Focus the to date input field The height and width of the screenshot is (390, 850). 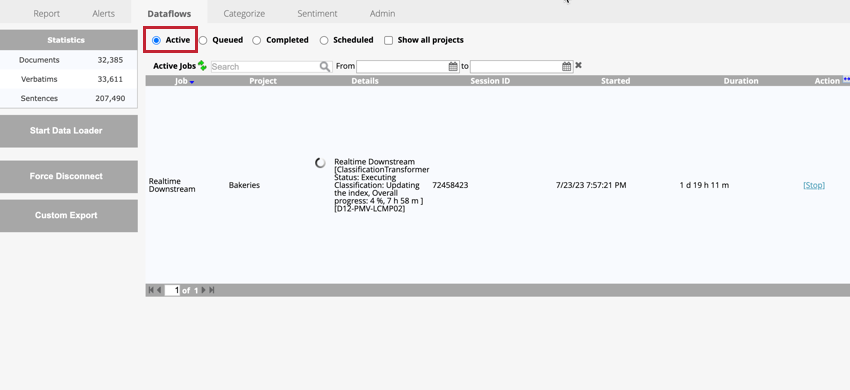[x=516, y=67]
